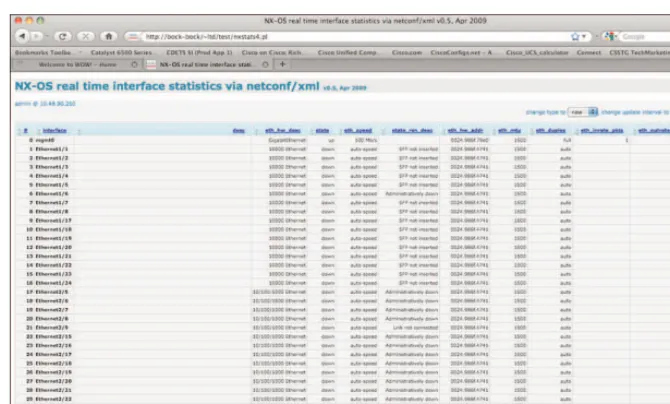The image size is (670, 404).
Task: Sort by the desc column header
Action: 239,130
